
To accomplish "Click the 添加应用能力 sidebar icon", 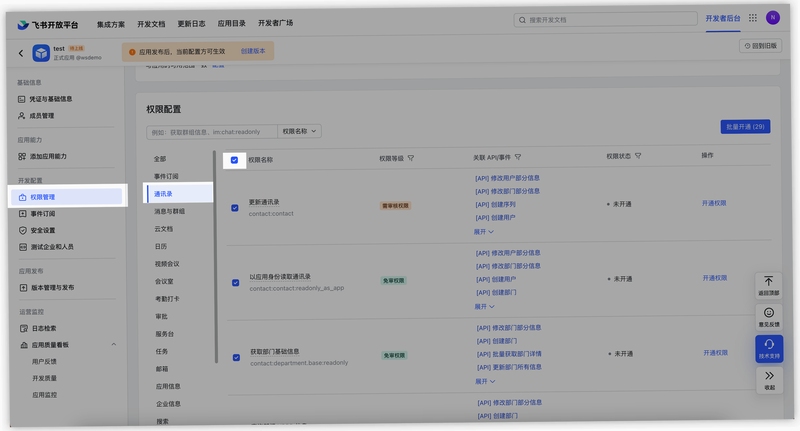I will (22, 157).
